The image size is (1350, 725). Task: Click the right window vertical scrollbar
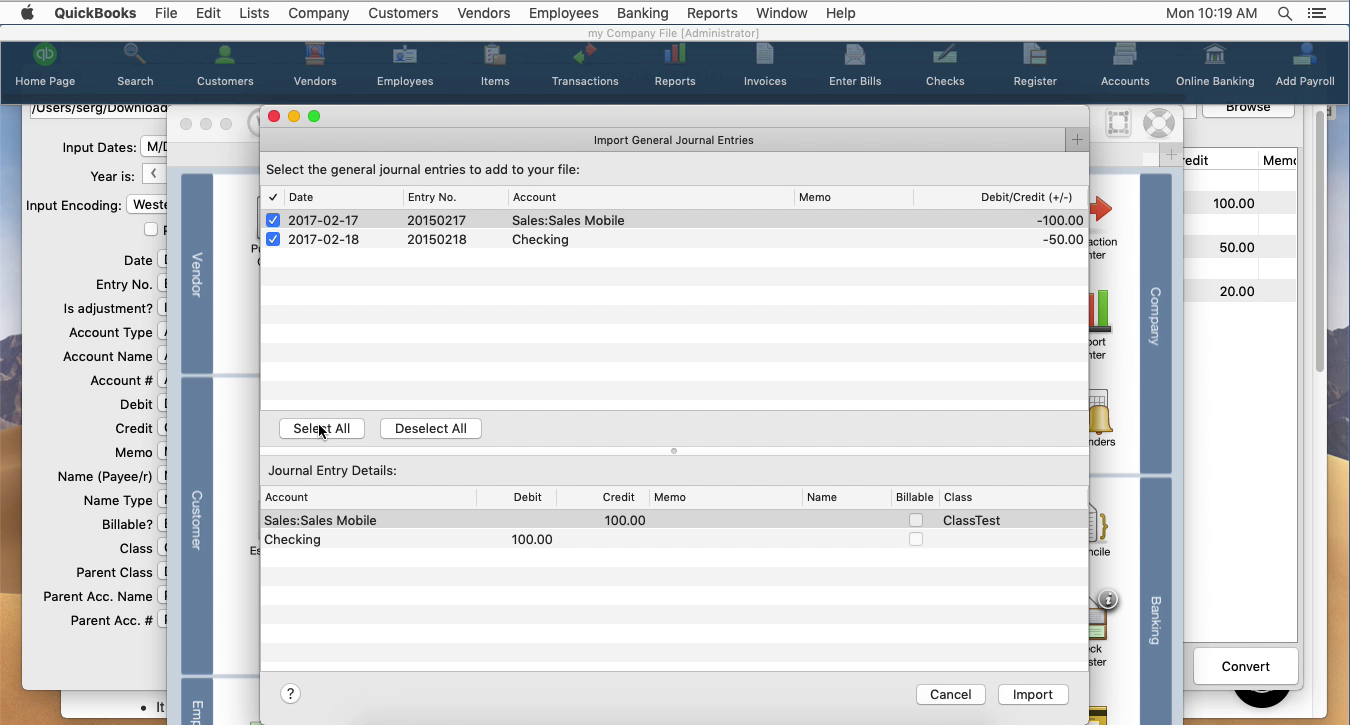1320,240
